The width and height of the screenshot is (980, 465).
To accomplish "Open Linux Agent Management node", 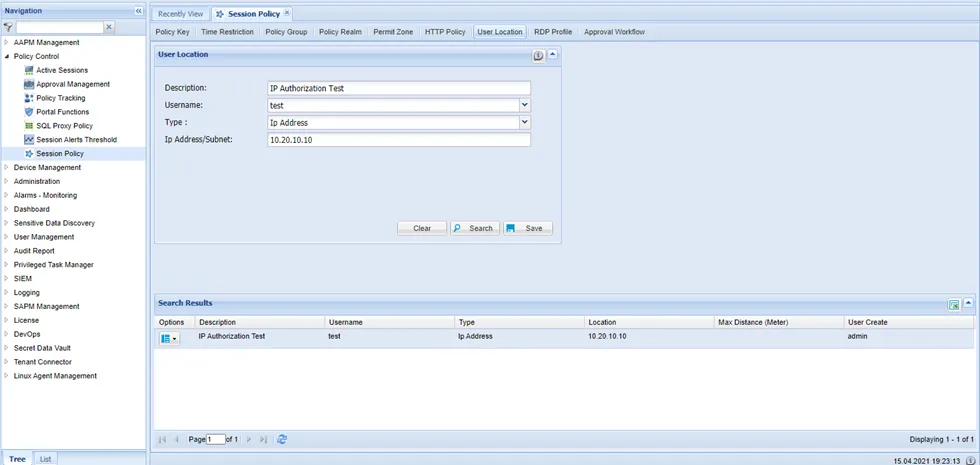I will pyautogui.click(x=55, y=376).
